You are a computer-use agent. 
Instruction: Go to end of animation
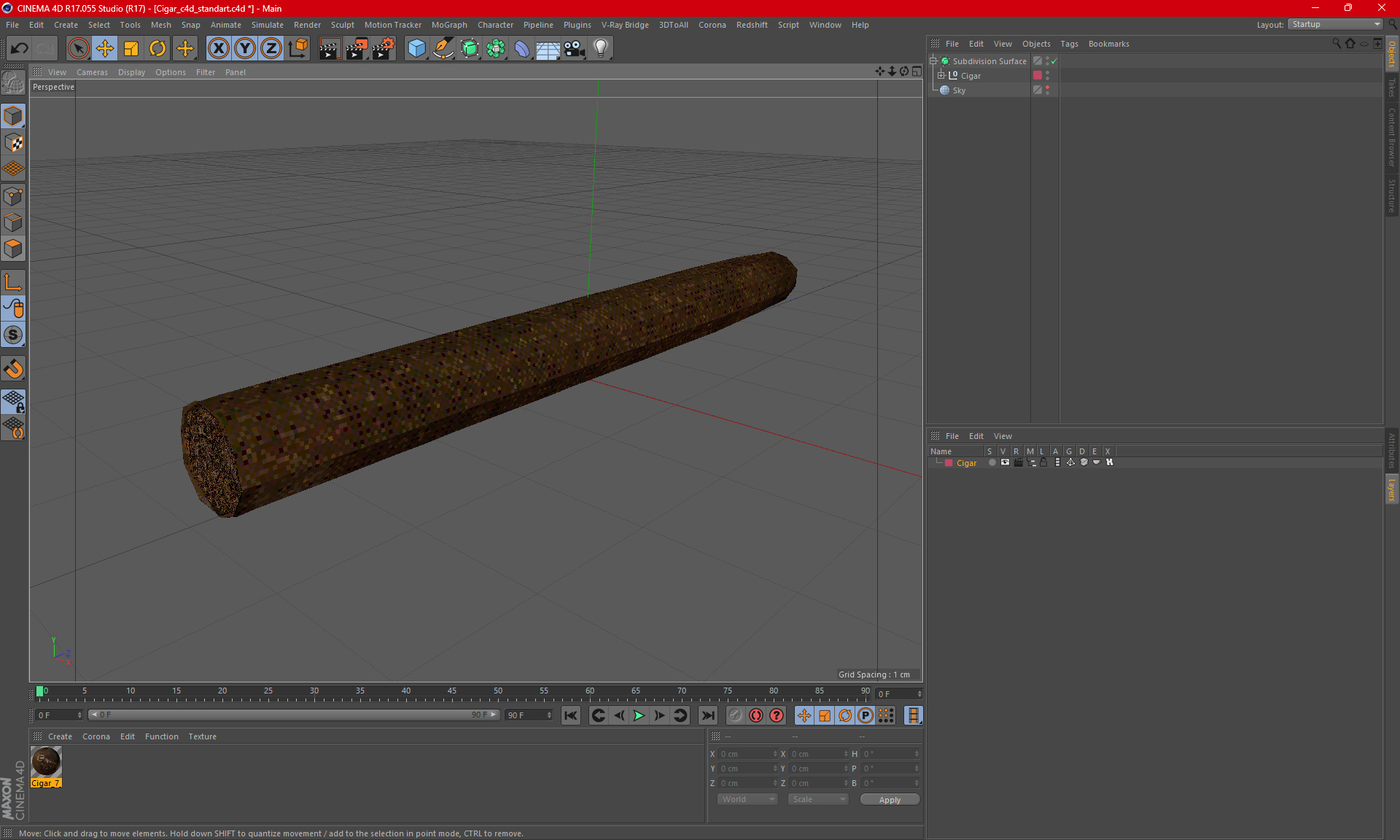pyautogui.click(x=707, y=715)
